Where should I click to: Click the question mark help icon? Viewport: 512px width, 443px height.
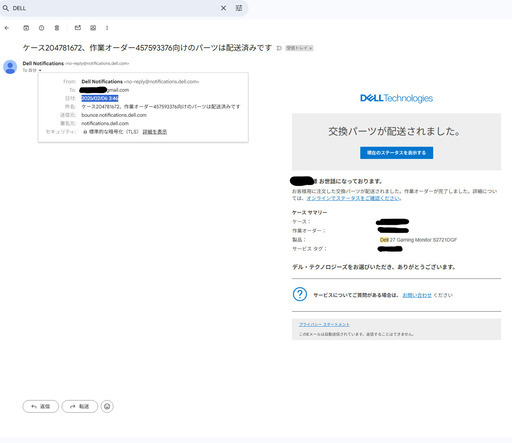click(x=300, y=294)
